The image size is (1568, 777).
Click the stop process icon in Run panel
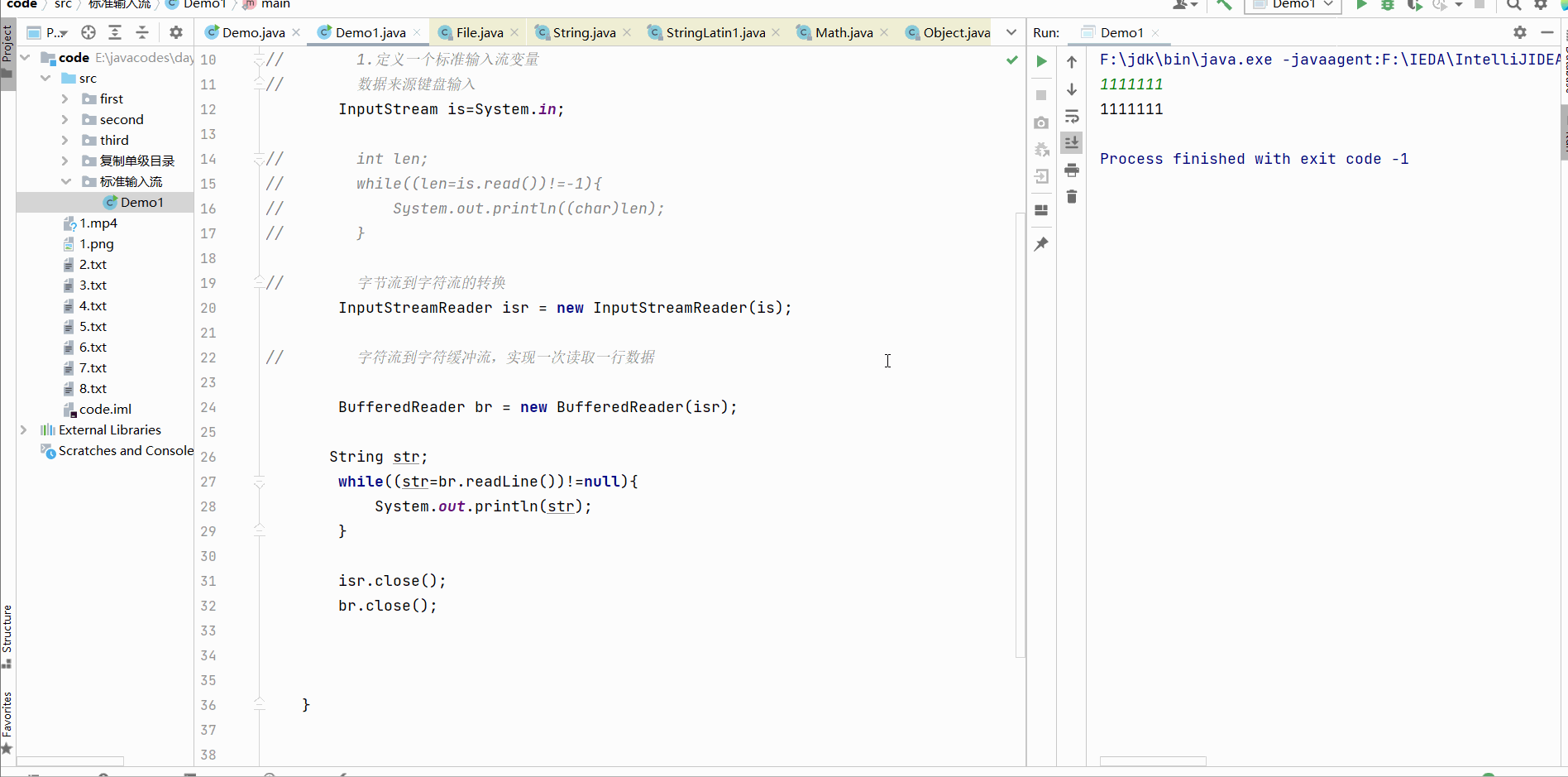coord(1041,95)
